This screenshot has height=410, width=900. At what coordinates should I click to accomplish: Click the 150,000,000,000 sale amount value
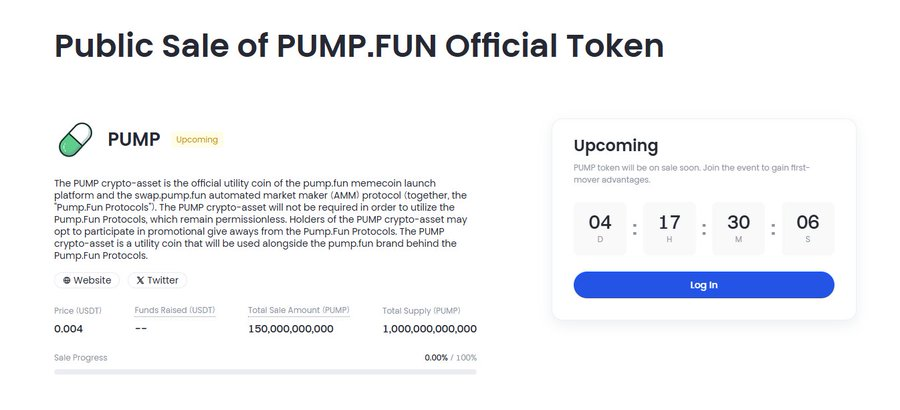pos(290,329)
